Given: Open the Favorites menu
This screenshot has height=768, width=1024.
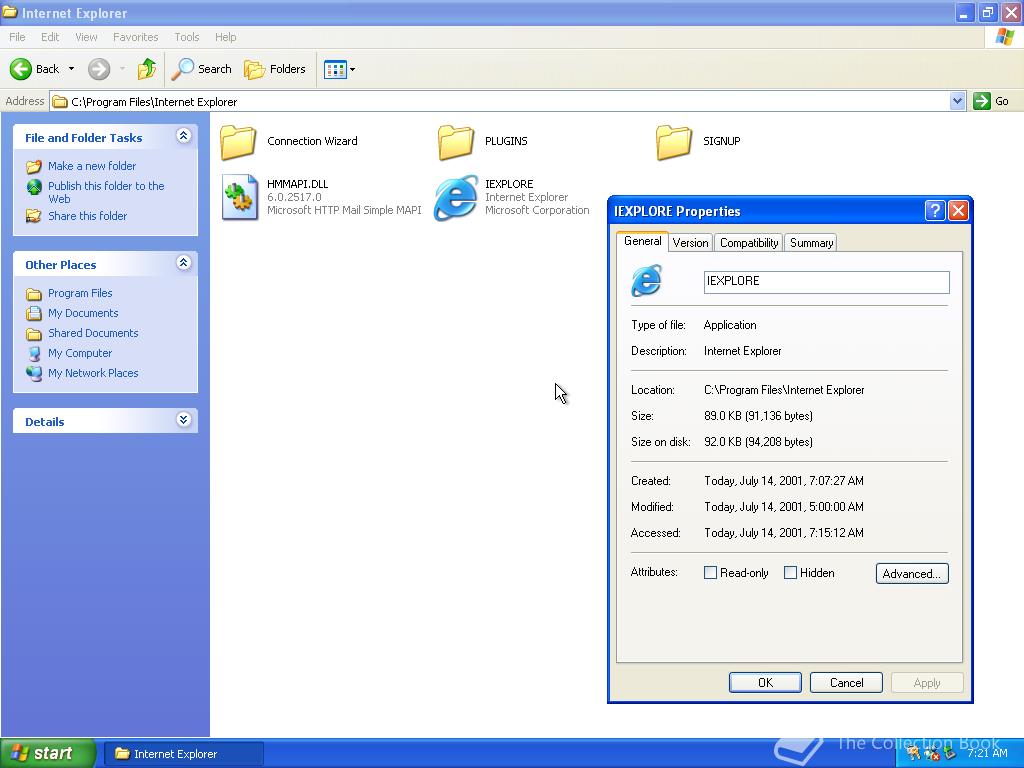Looking at the screenshot, I should pyautogui.click(x=135, y=37).
